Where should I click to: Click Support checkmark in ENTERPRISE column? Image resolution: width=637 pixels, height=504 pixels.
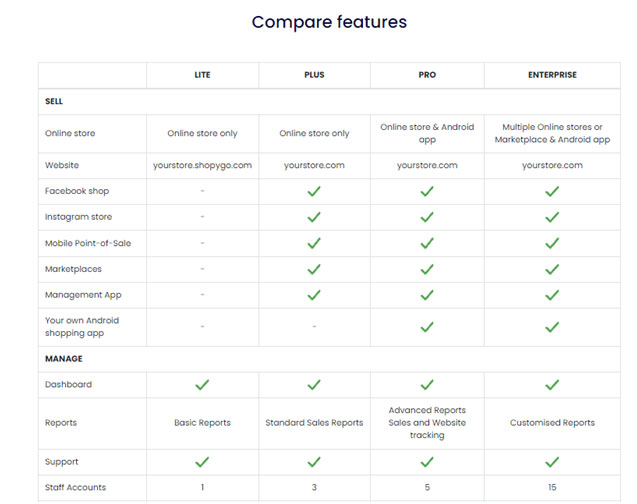coord(551,462)
